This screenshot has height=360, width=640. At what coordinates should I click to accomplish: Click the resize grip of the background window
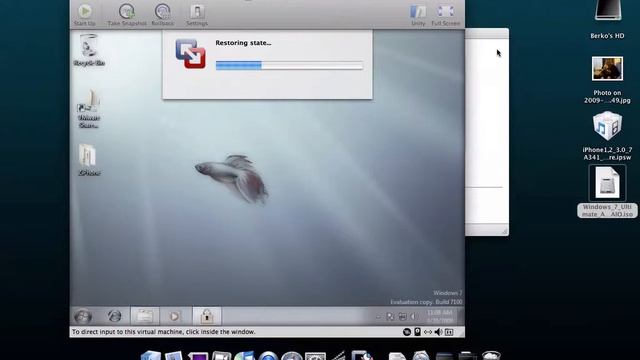[x=504, y=231]
